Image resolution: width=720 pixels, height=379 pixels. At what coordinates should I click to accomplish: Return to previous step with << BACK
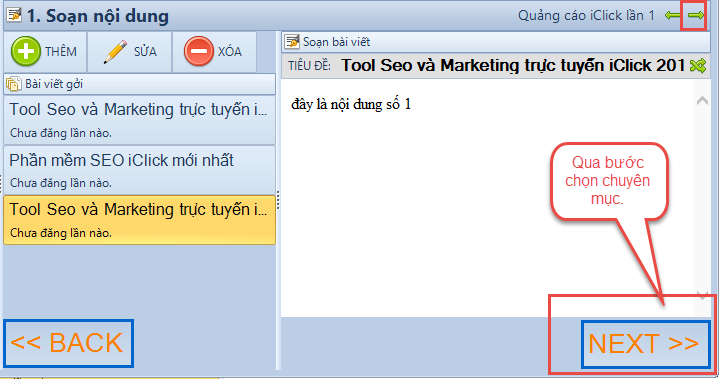click(68, 343)
